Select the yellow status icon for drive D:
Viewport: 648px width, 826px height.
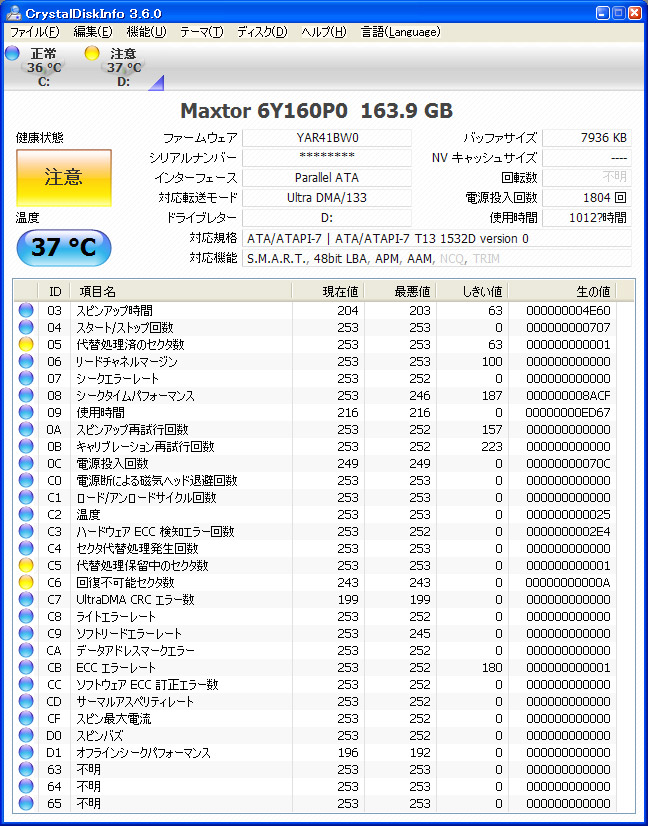92,53
